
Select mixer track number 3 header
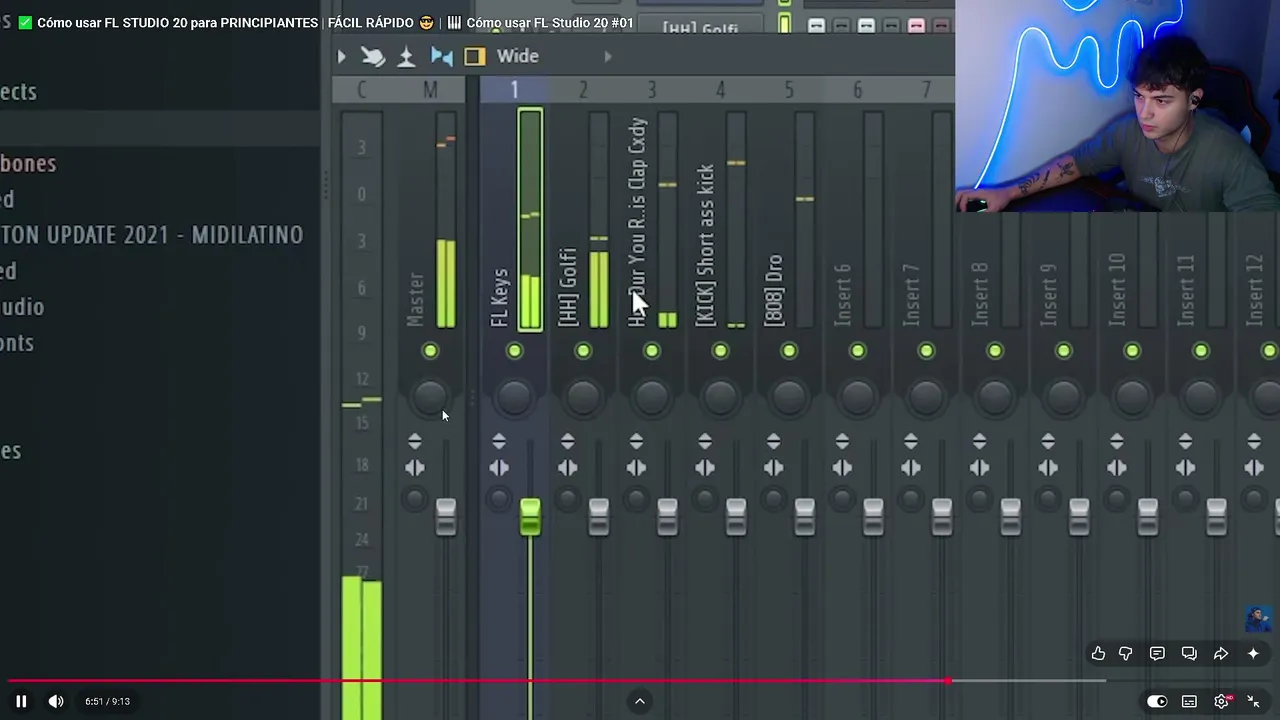point(651,90)
